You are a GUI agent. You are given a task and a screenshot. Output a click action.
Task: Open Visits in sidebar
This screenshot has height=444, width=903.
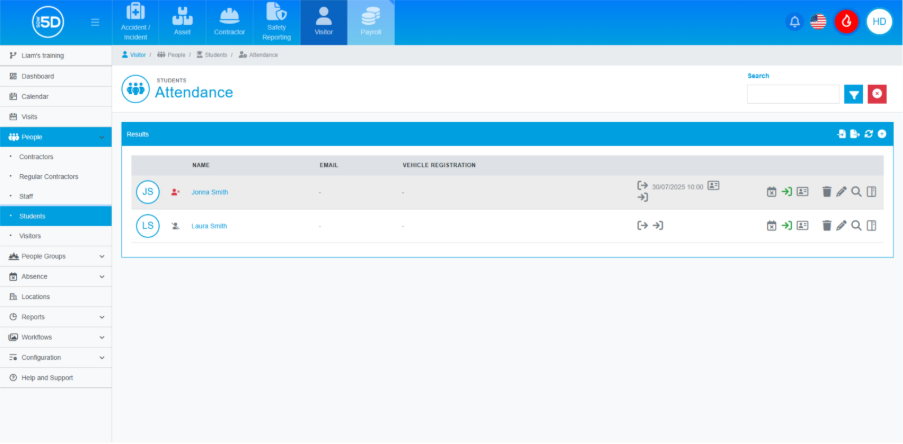(56, 116)
